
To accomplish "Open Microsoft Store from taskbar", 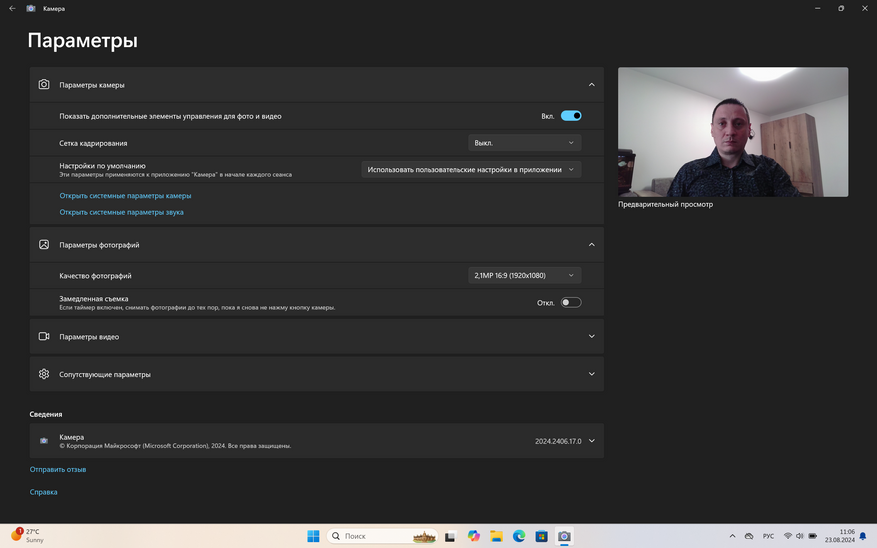I will click(541, 536).
